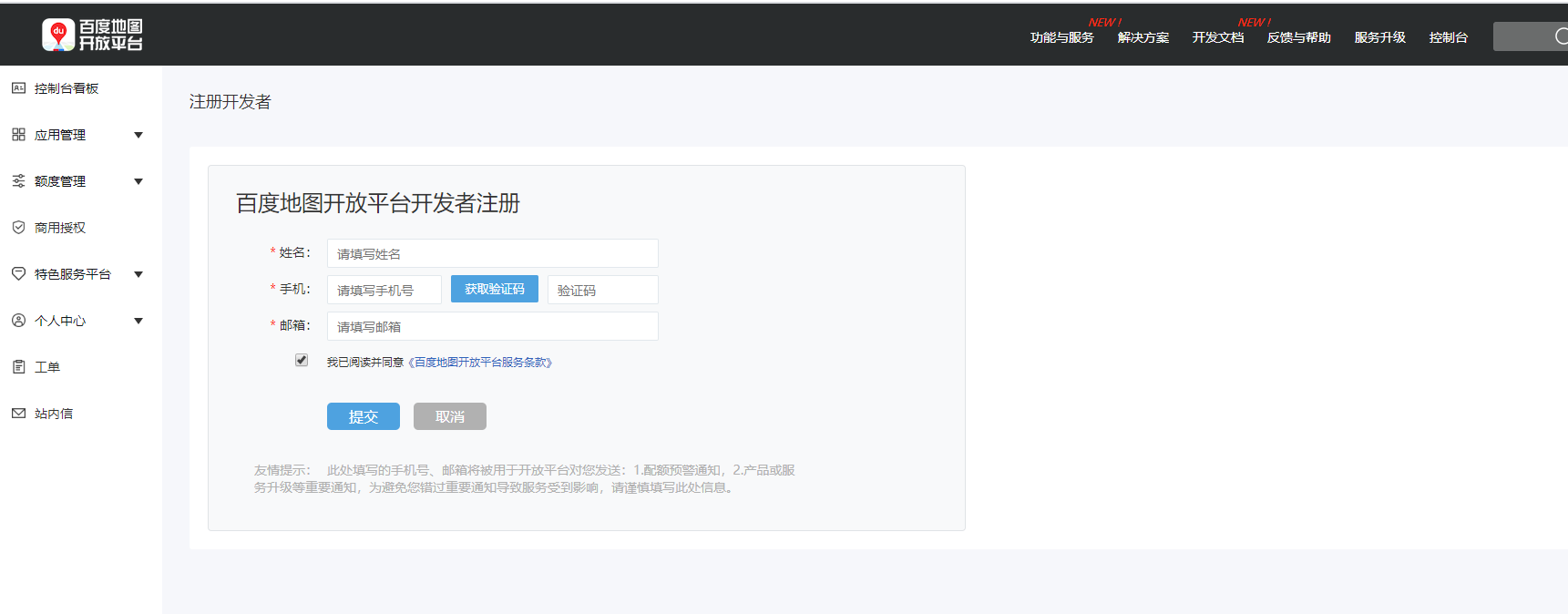The image size is (1568, 614).
Task: Click the 友情提示 label text
Action: coord(282,470)
